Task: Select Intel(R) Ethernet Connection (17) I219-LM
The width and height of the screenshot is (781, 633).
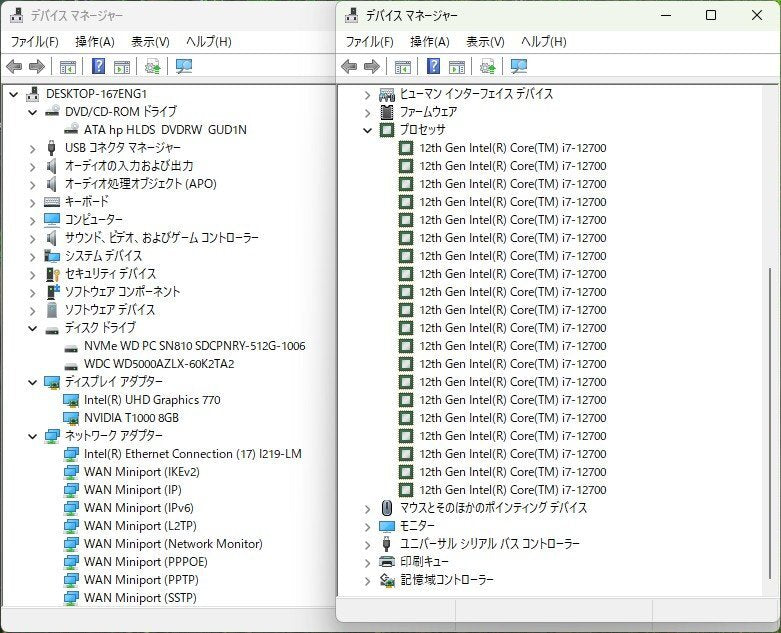Action: tap(193, 454)
